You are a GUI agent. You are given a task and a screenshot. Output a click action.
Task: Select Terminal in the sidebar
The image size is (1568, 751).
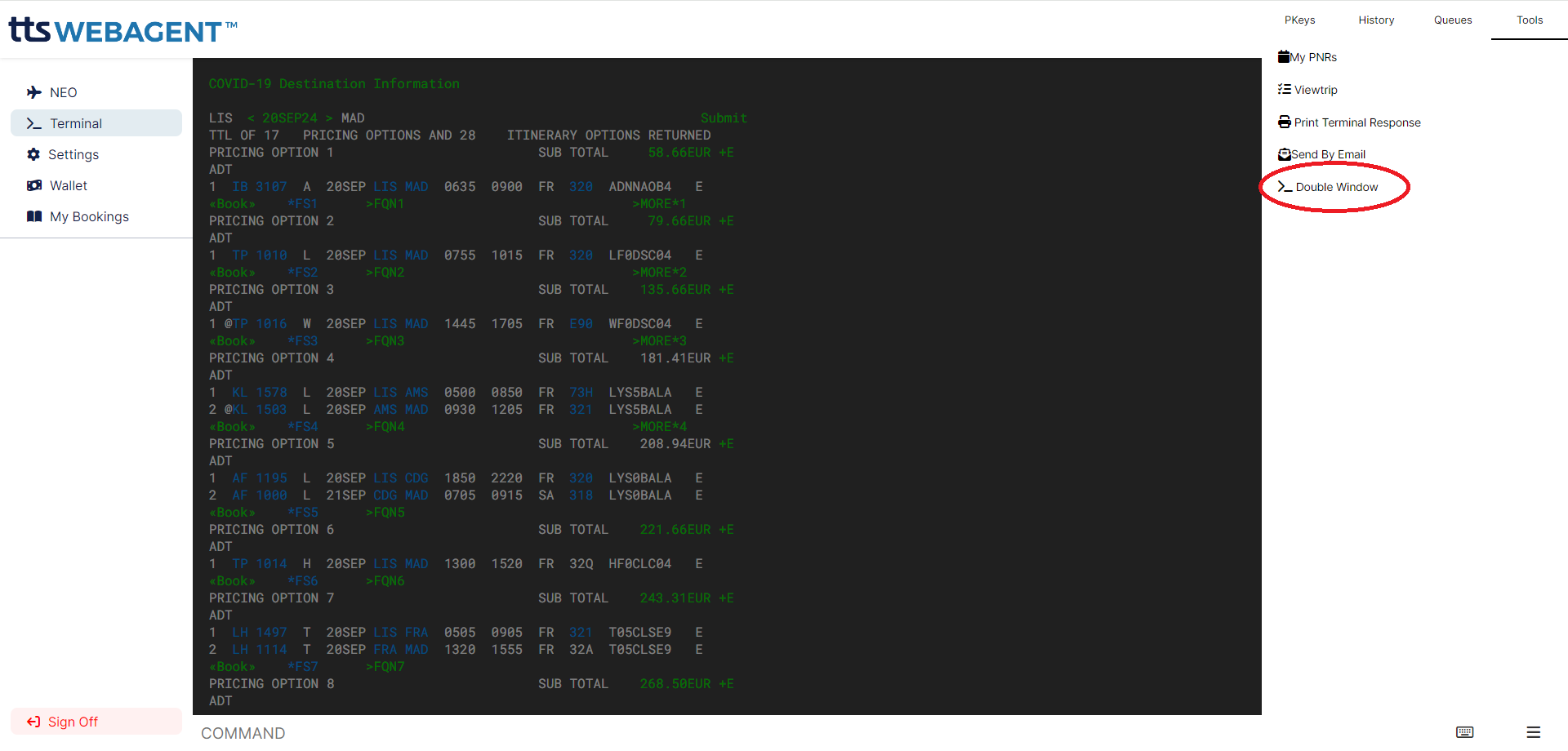point(96,123)
